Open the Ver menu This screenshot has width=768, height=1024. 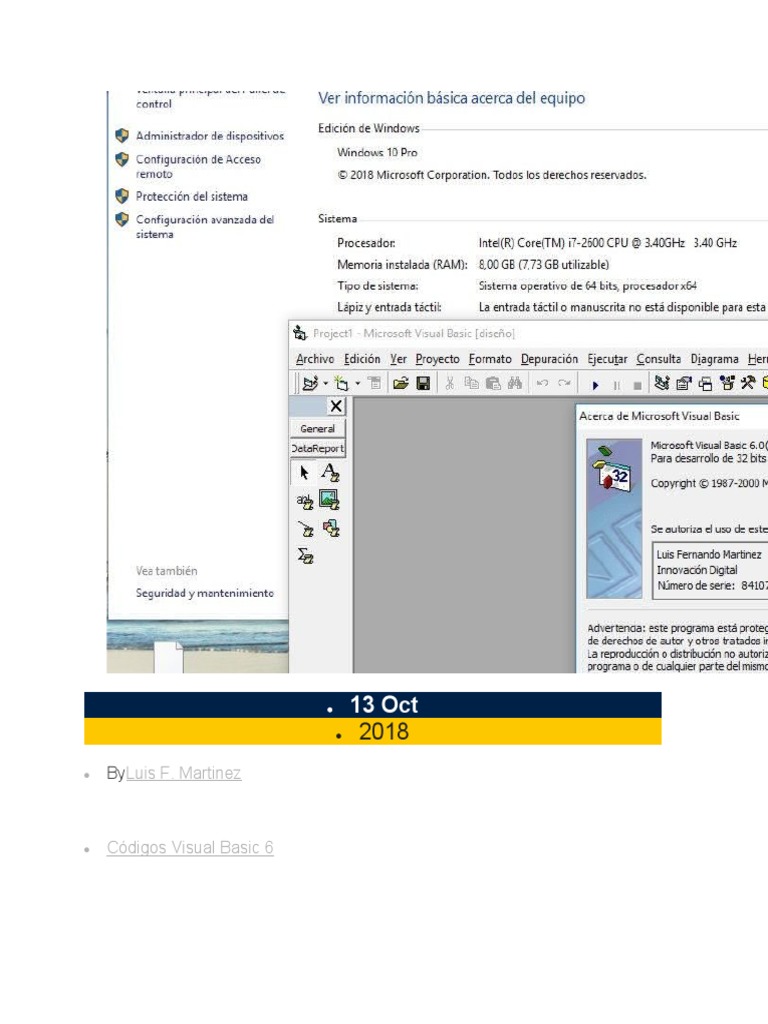(398, 359)
